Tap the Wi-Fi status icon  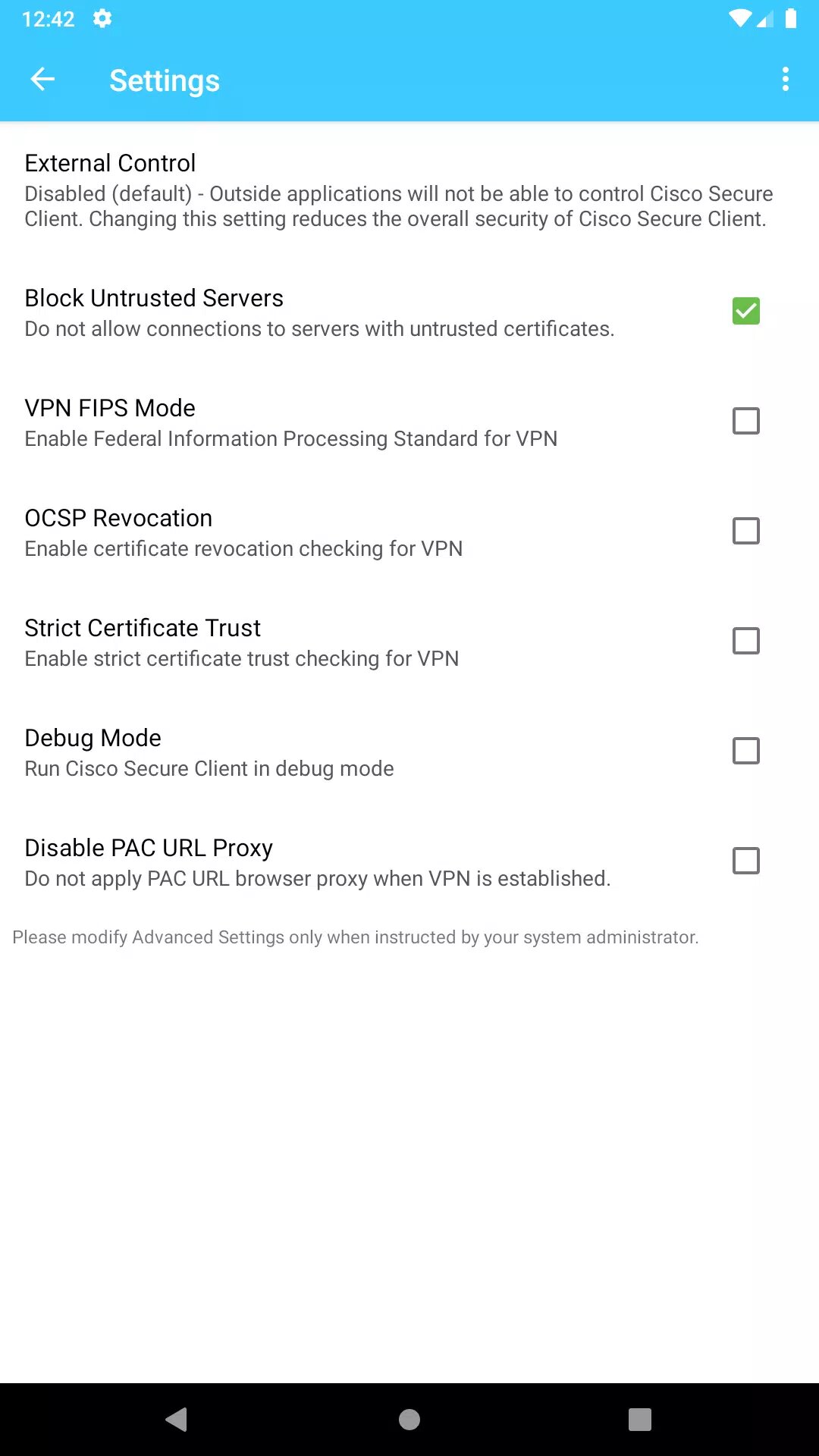tap(738, 18)
